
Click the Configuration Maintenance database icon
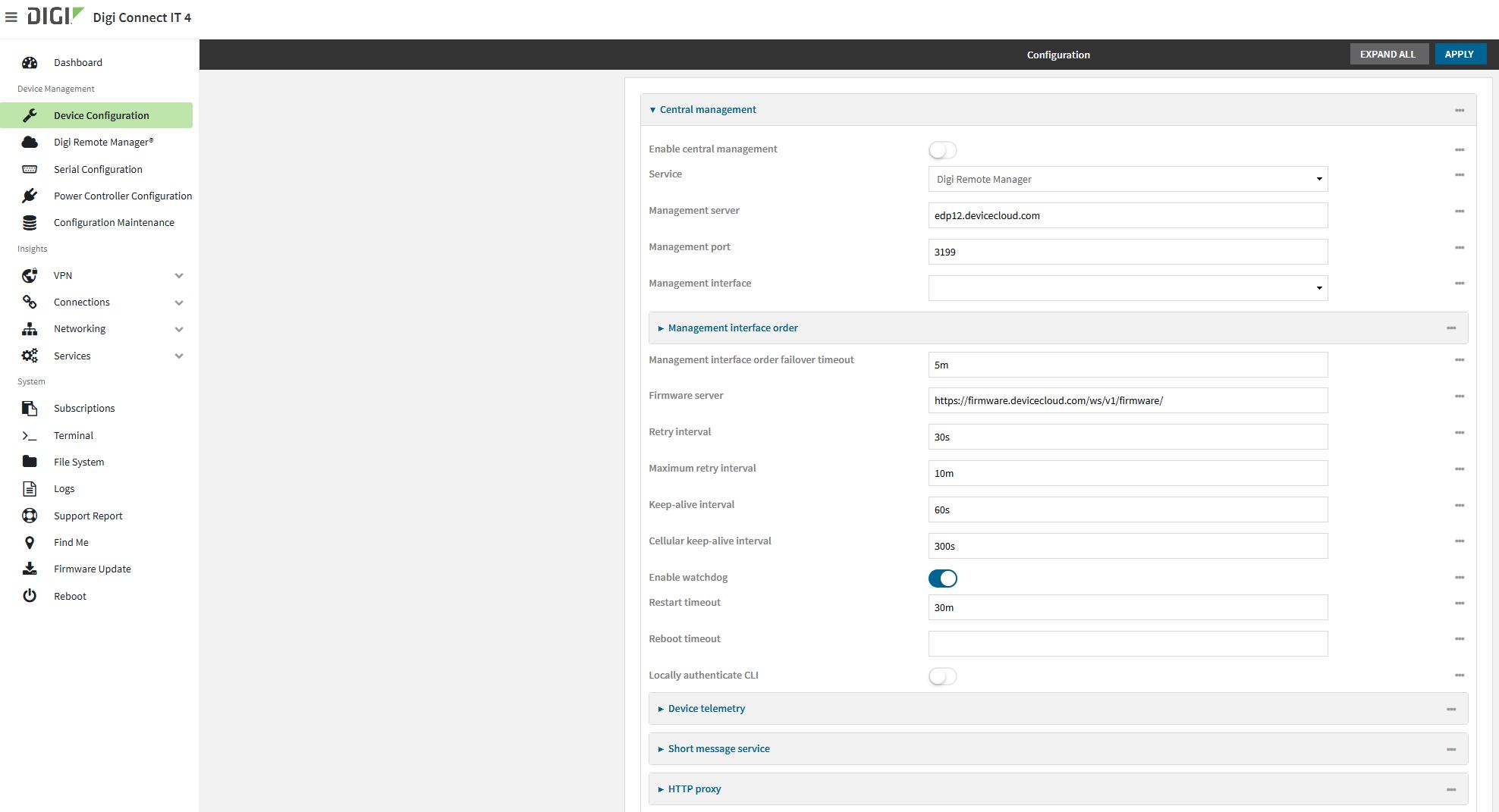click(x=30, y=222)
